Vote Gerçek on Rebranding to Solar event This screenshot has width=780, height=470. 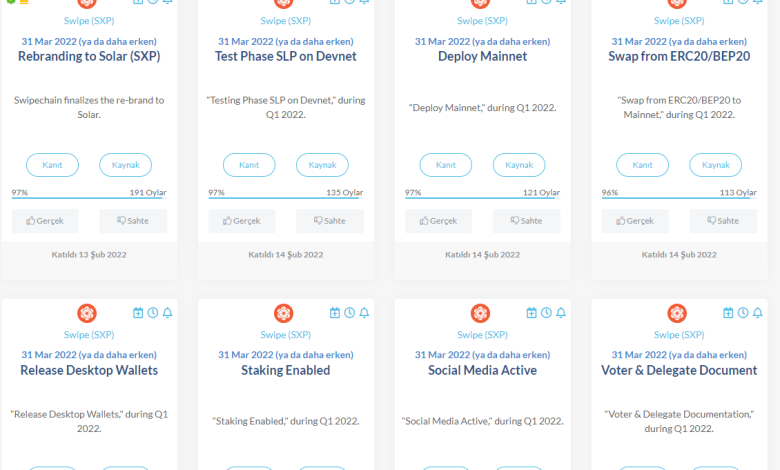pos(45,221)
